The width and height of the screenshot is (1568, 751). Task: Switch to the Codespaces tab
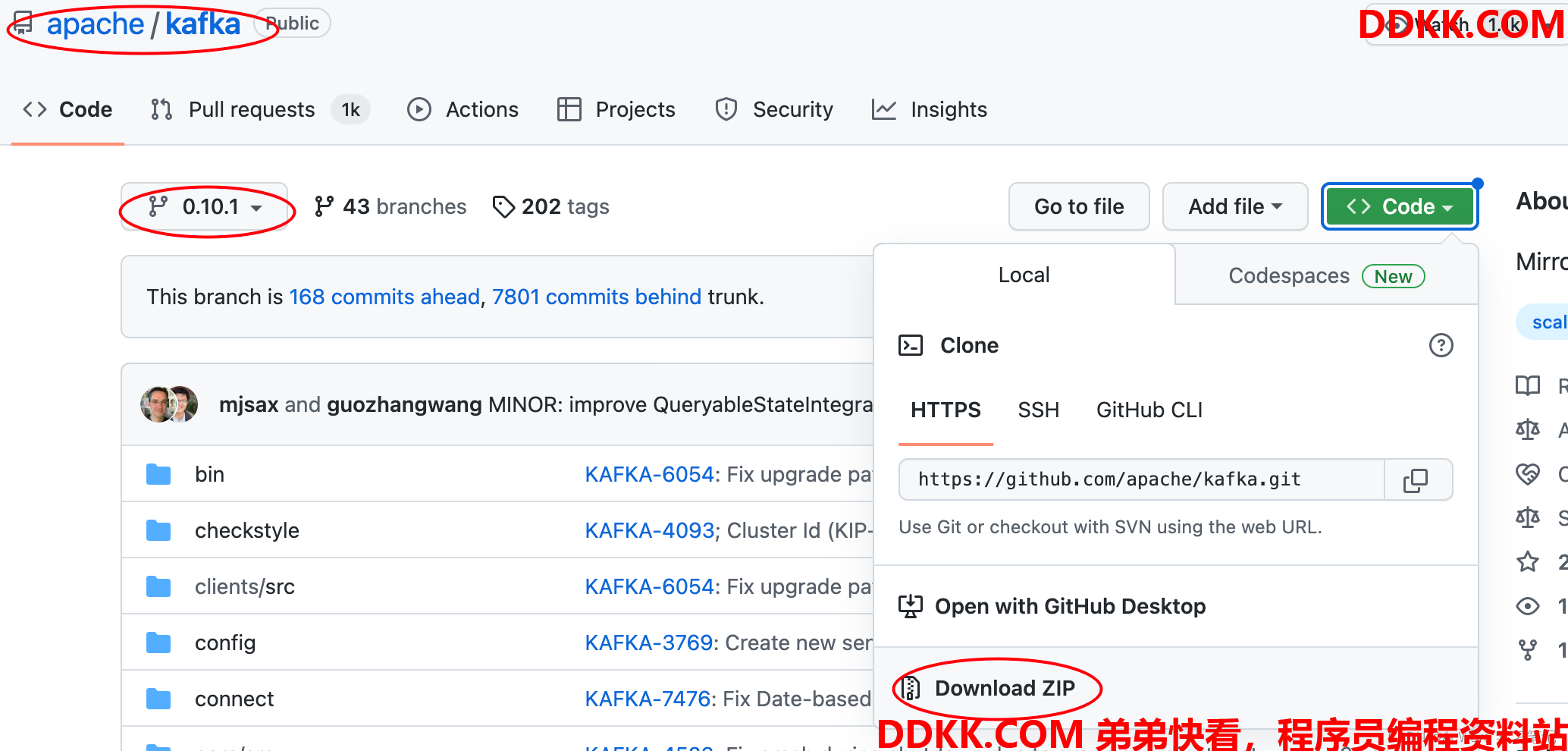pos(1326,275)
